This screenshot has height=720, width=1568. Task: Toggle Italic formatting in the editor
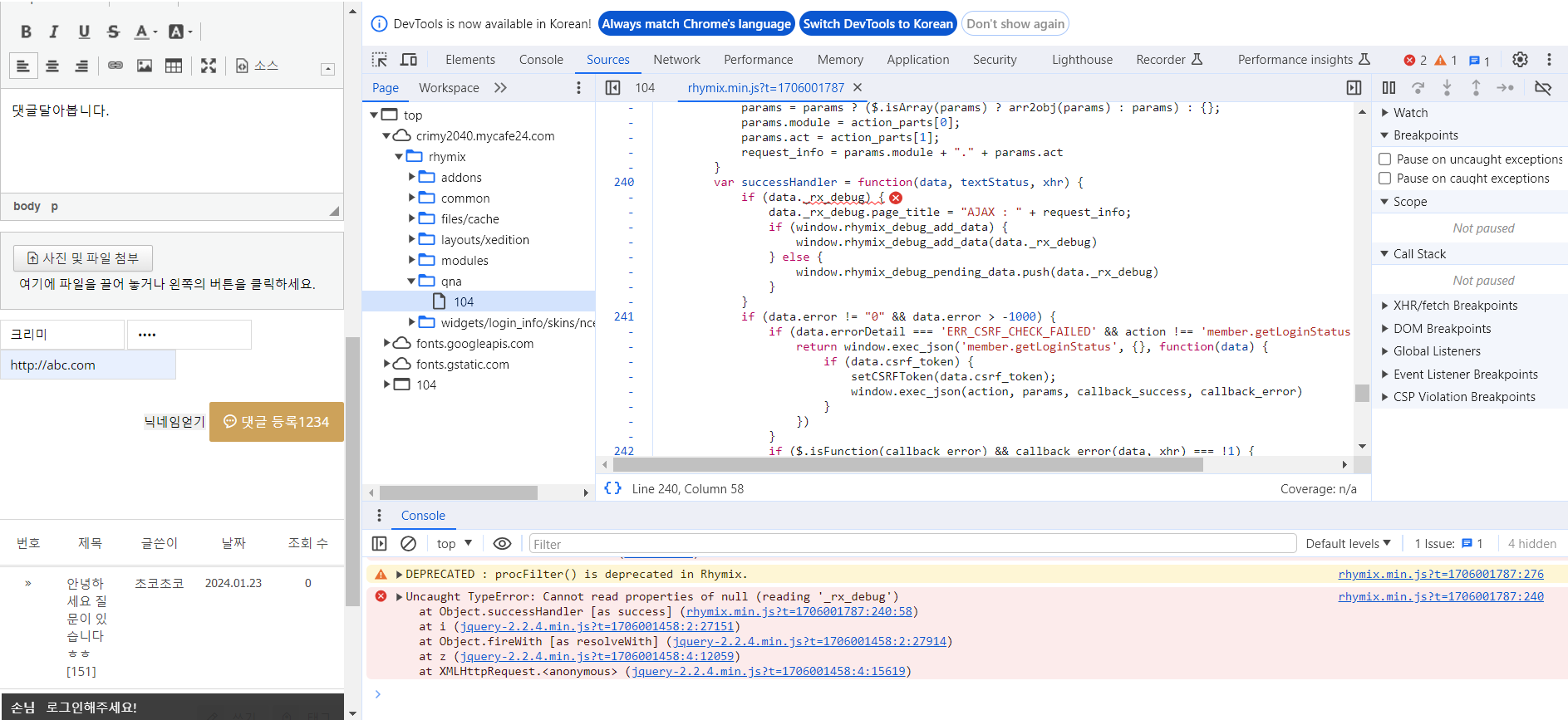(x=54, y=32)
